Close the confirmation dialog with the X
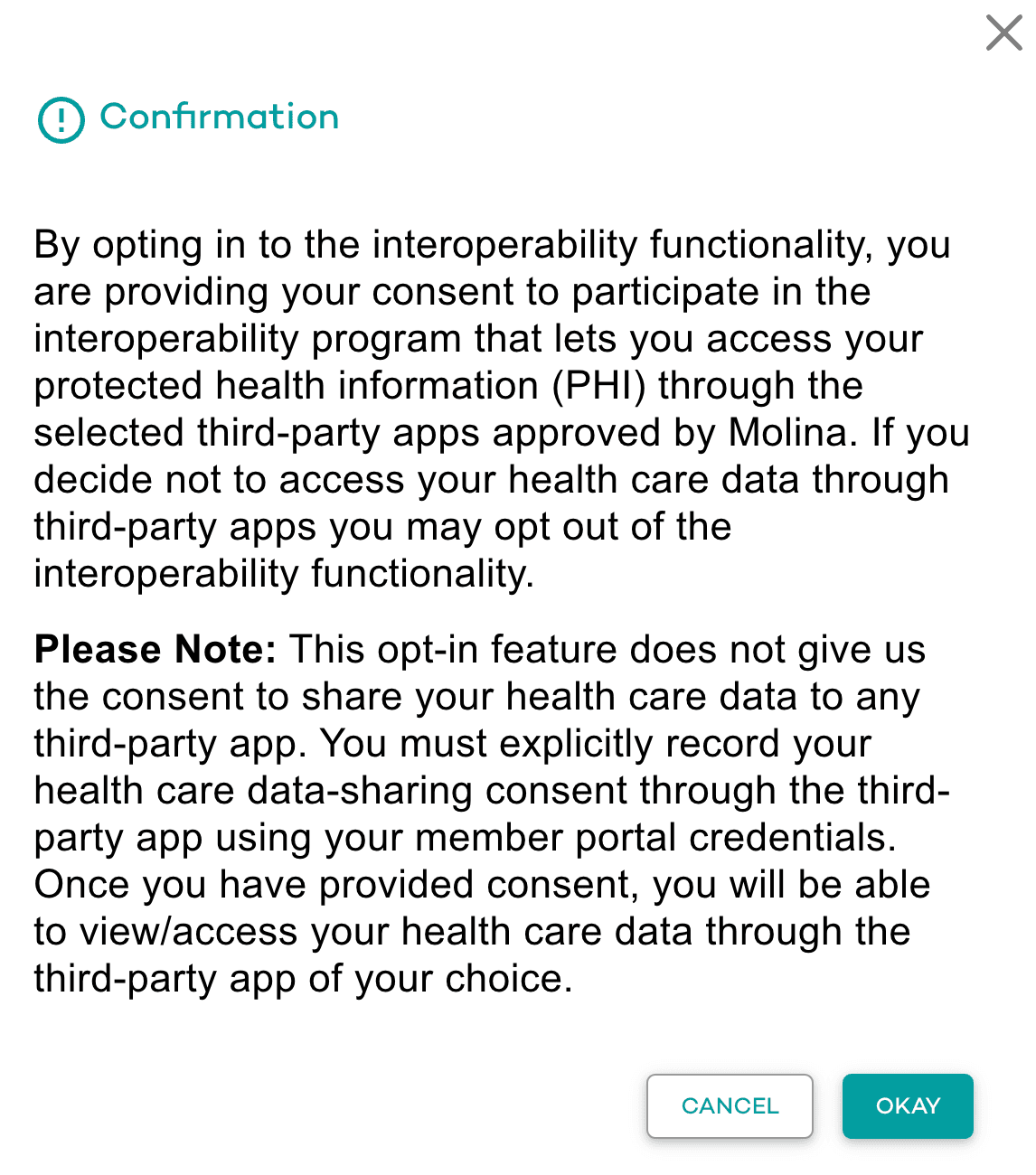The width and height of the screenshot is (1036, 1175). 1003,33
